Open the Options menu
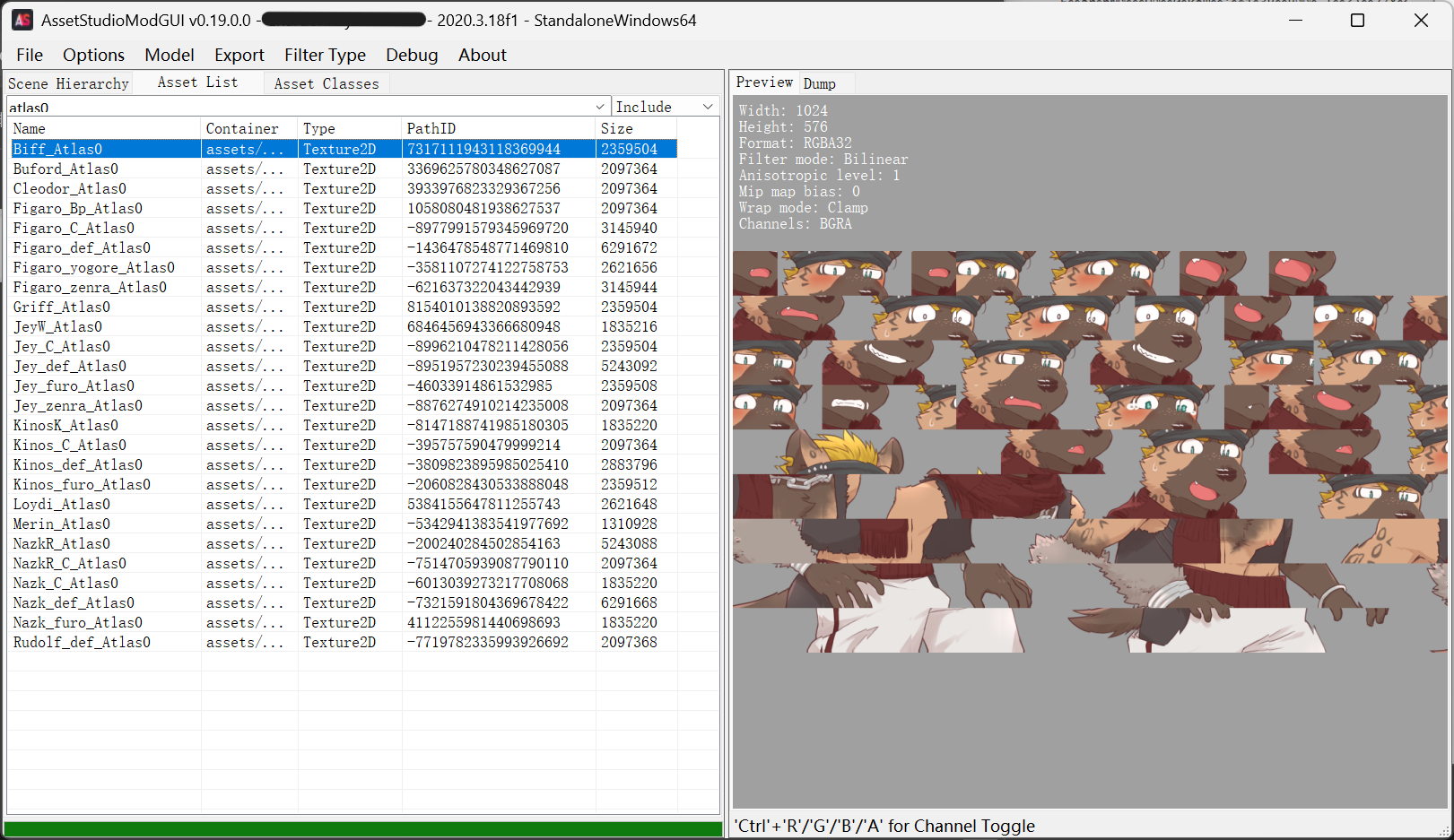This screenshot has height=840, width=1454. pos(93,55)
